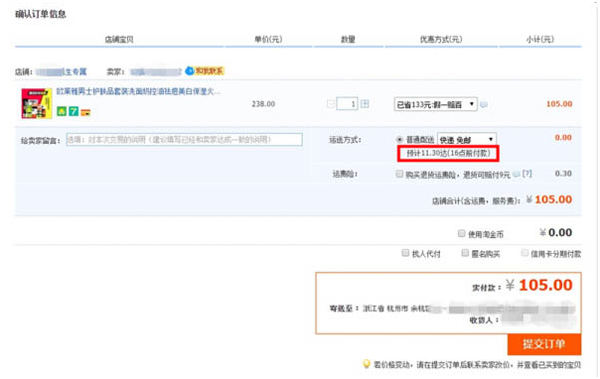Image resolution: width=600 pixels, height=379 pixels.
Task: Enable the 使用淘金币 checkbox
Action: click(461, 234)
